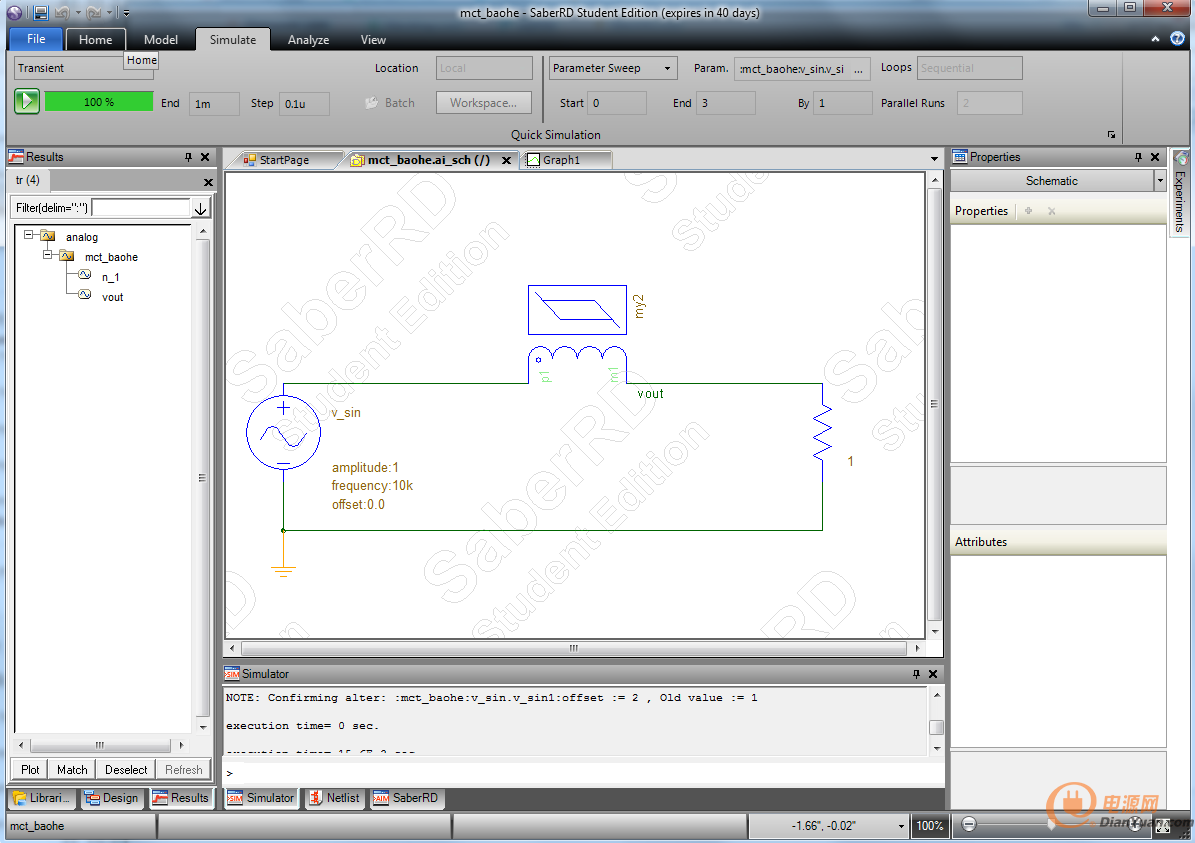Close the mct_baohe.ai_sch document tab

[x=506, y=160]
